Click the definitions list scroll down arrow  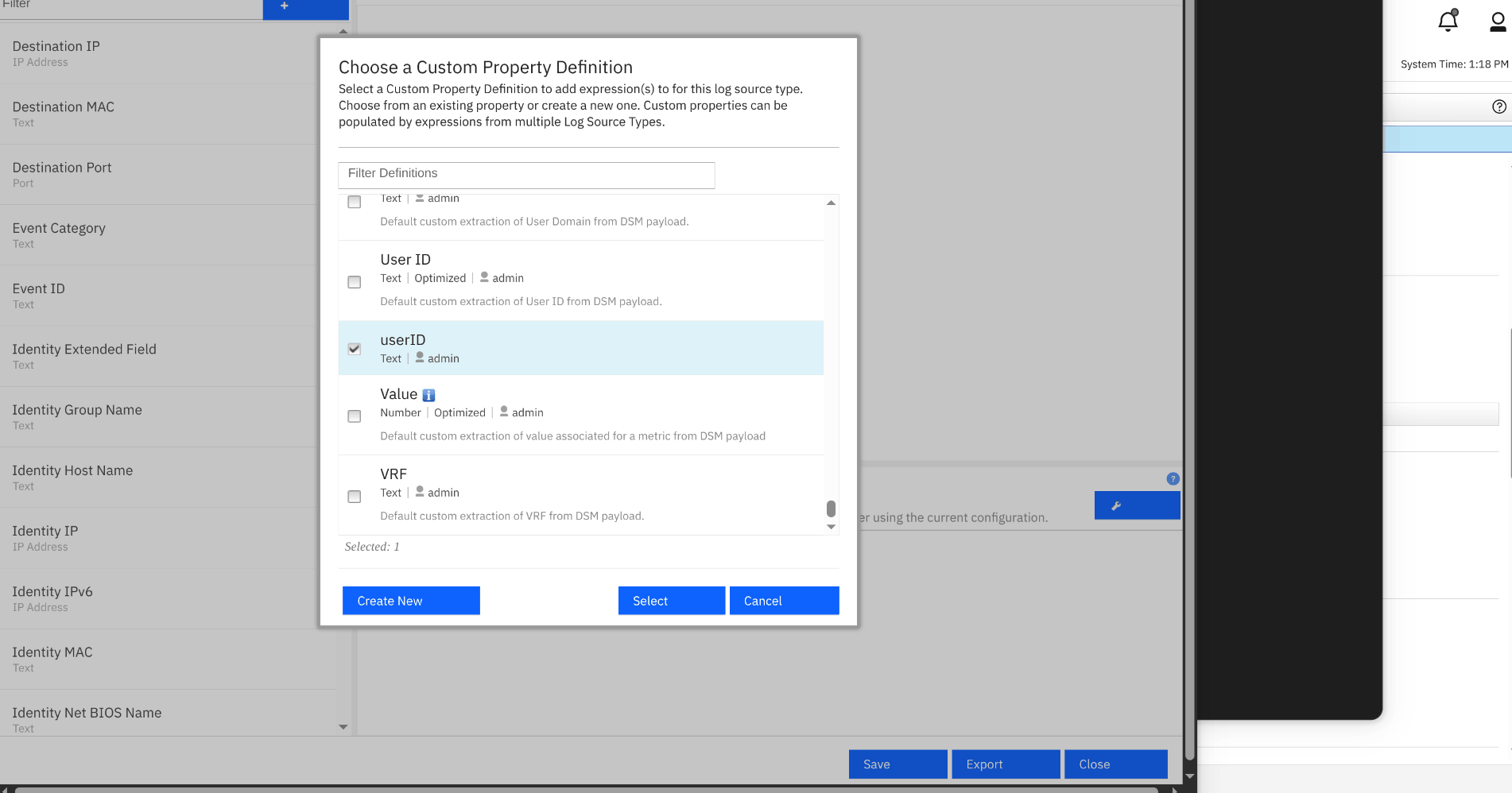(831, 527)
